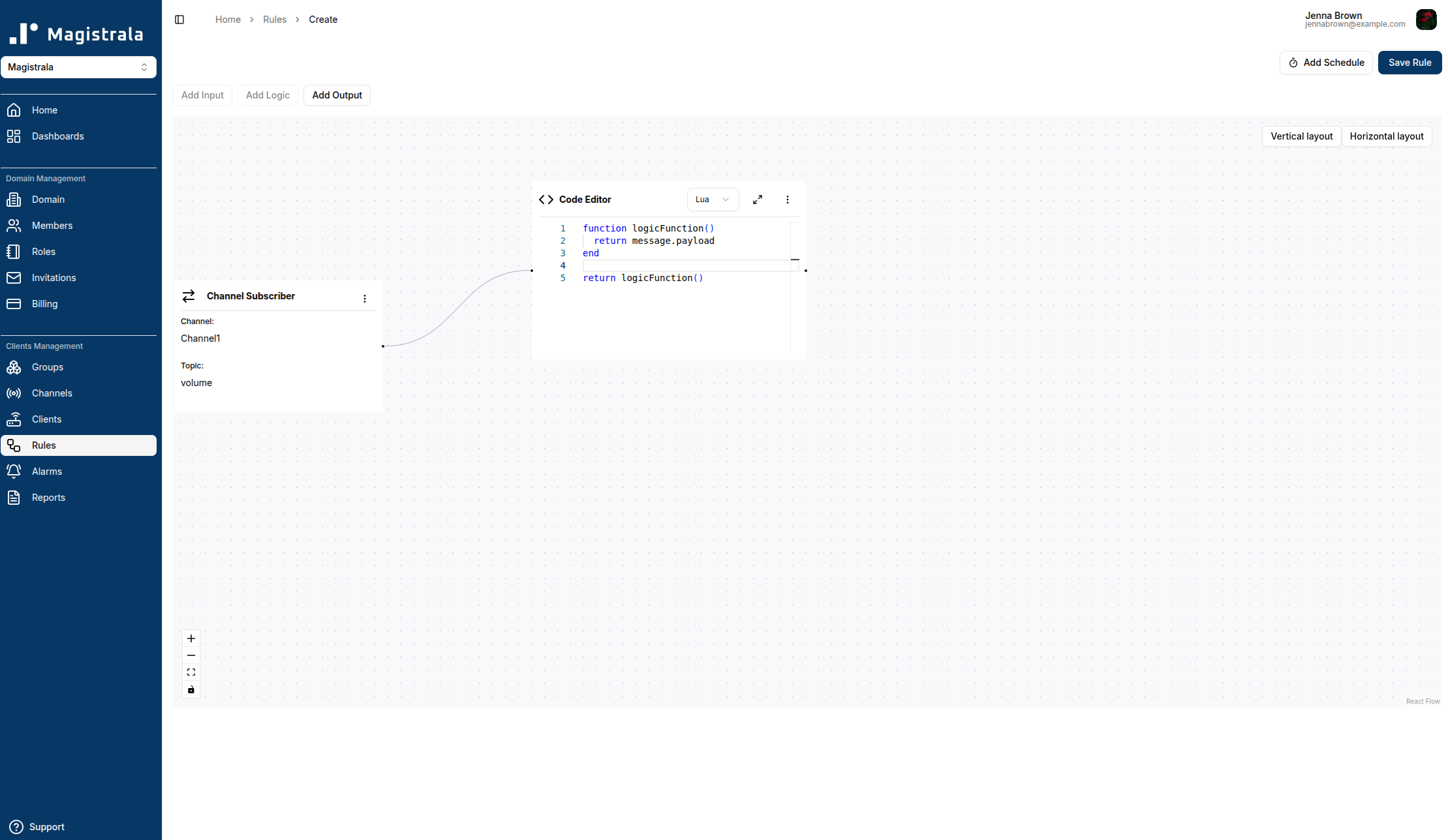Click the Code Editor angle-brackets icon
Viewport: 1448px width, 840px height.
pyautogui.click(x=546, y=199)
